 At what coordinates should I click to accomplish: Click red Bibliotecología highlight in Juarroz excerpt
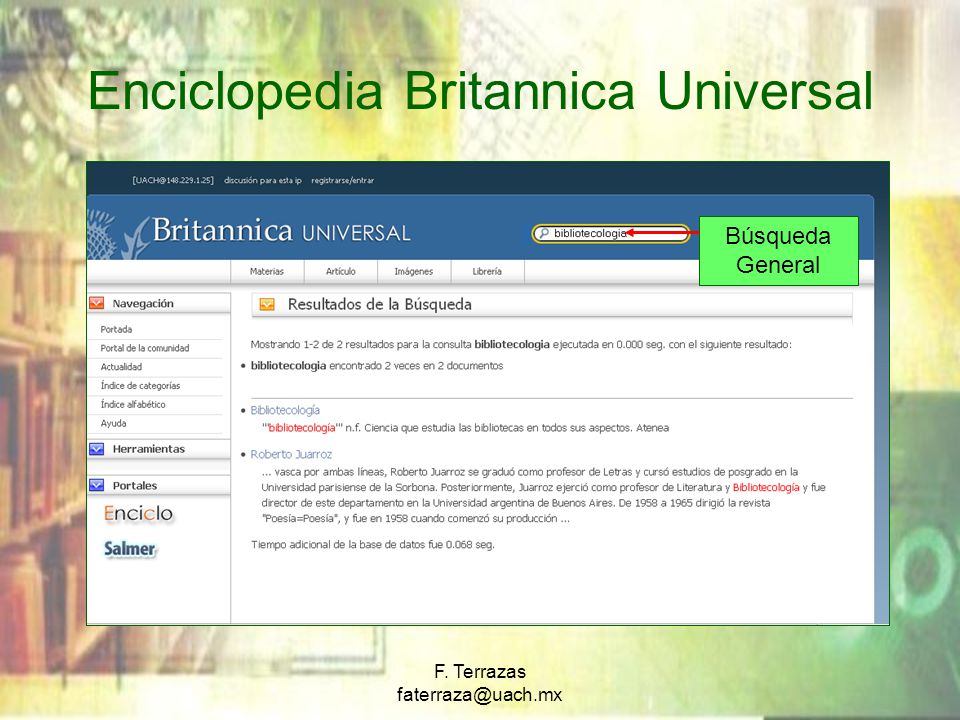tap(766, 487)
